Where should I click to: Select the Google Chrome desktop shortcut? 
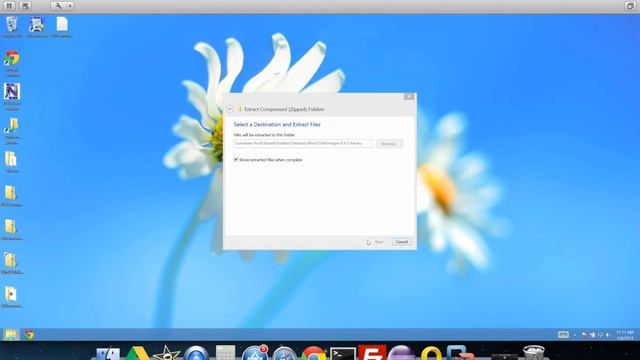pos(12,64)
